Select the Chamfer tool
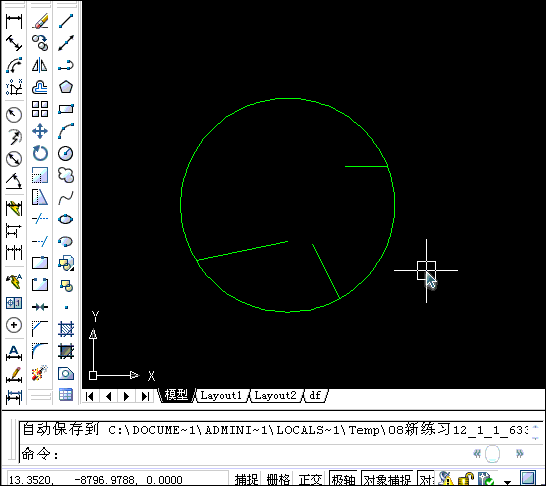 (40, 329)
